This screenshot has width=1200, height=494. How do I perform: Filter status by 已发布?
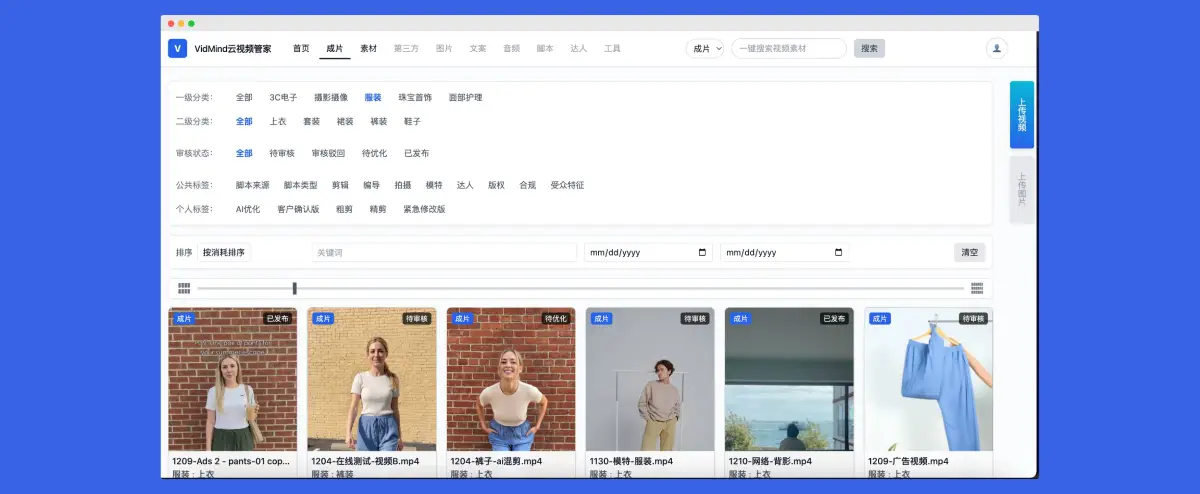(x=417, y=153)
